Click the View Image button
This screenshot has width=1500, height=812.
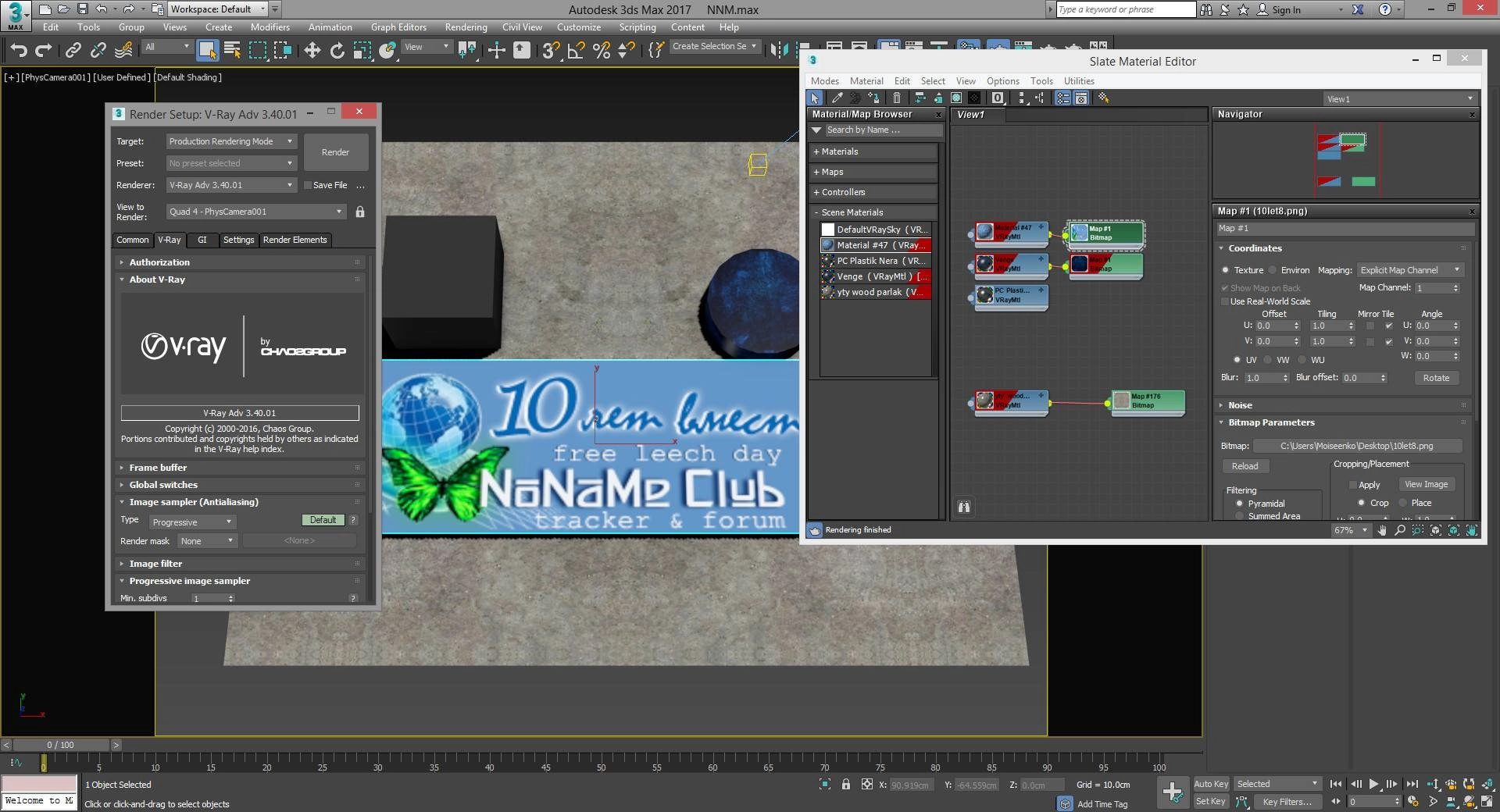(x=1426, y=485)
